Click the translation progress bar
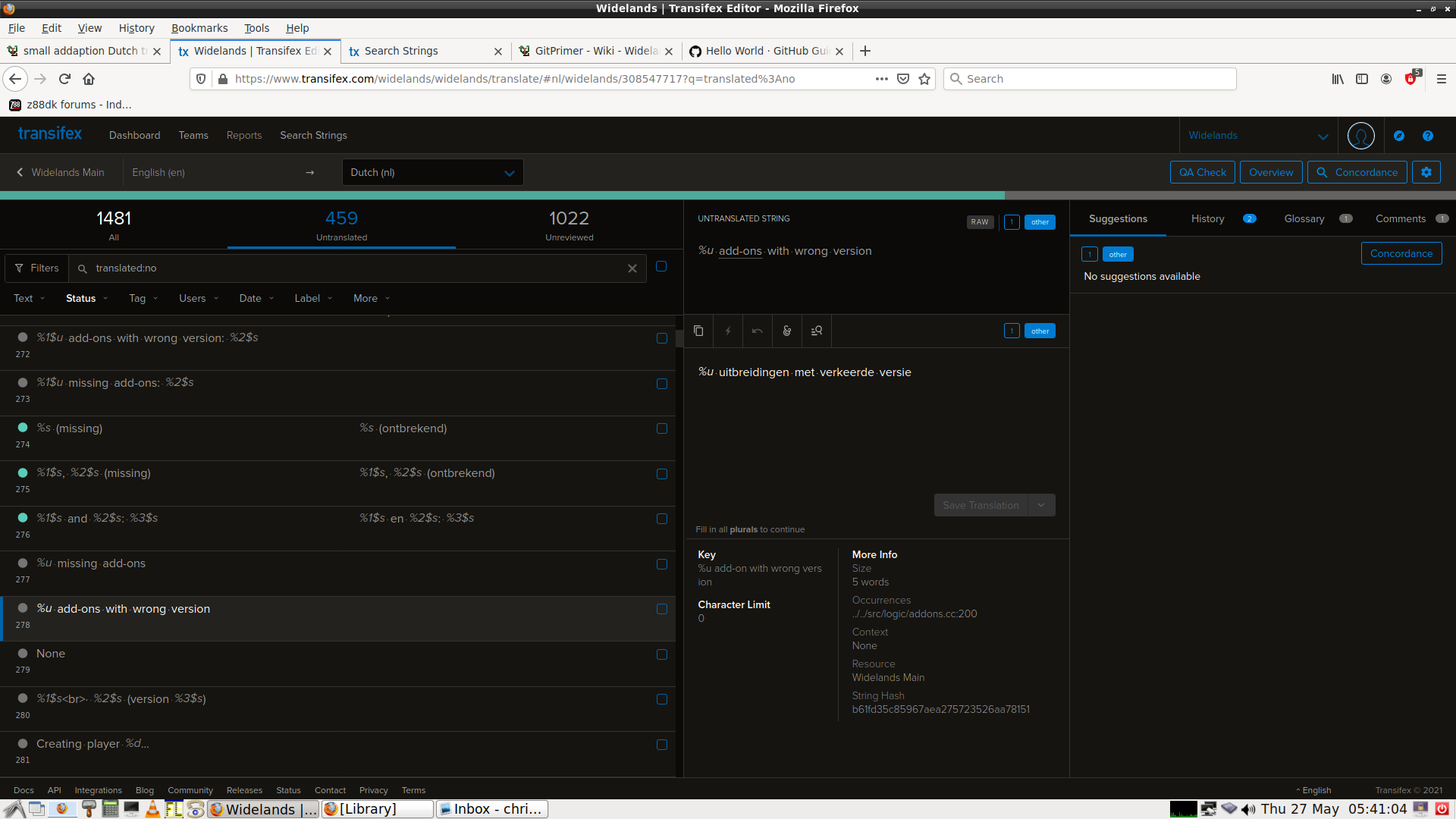This screenshot has width=1456, height=819. (x=500, y=196)
